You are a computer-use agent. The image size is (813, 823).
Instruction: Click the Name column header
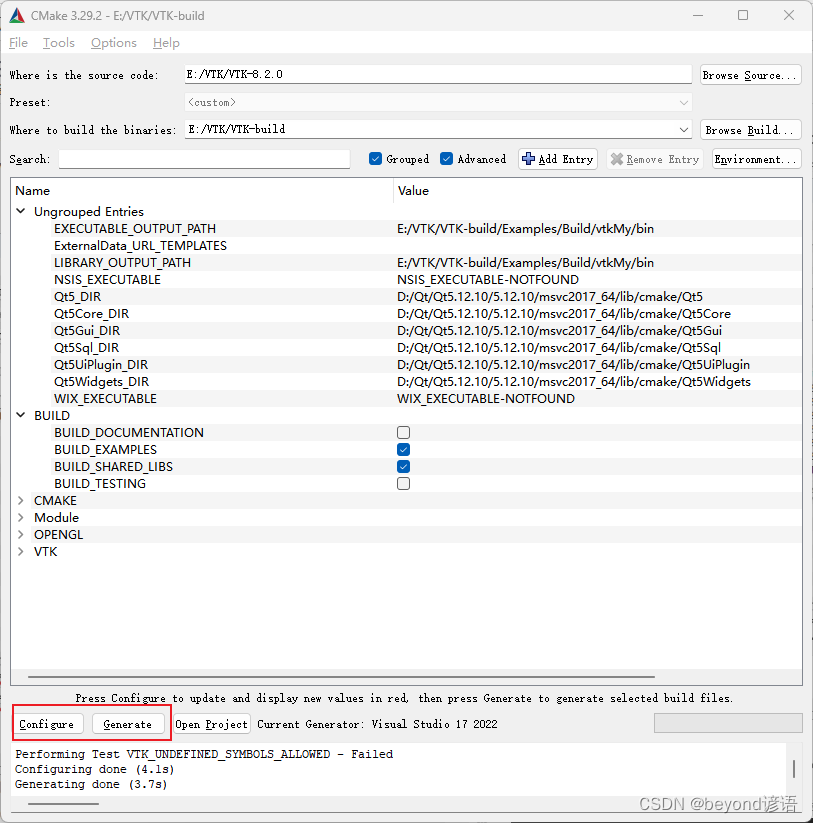pyautogui.click(x=33, y=191)
